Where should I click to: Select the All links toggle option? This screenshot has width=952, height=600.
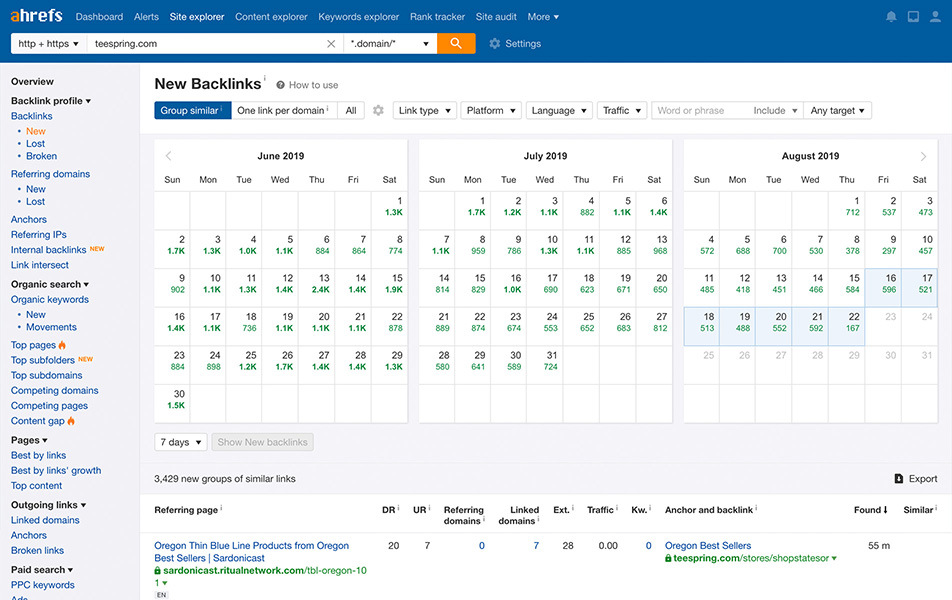point(351,111)
